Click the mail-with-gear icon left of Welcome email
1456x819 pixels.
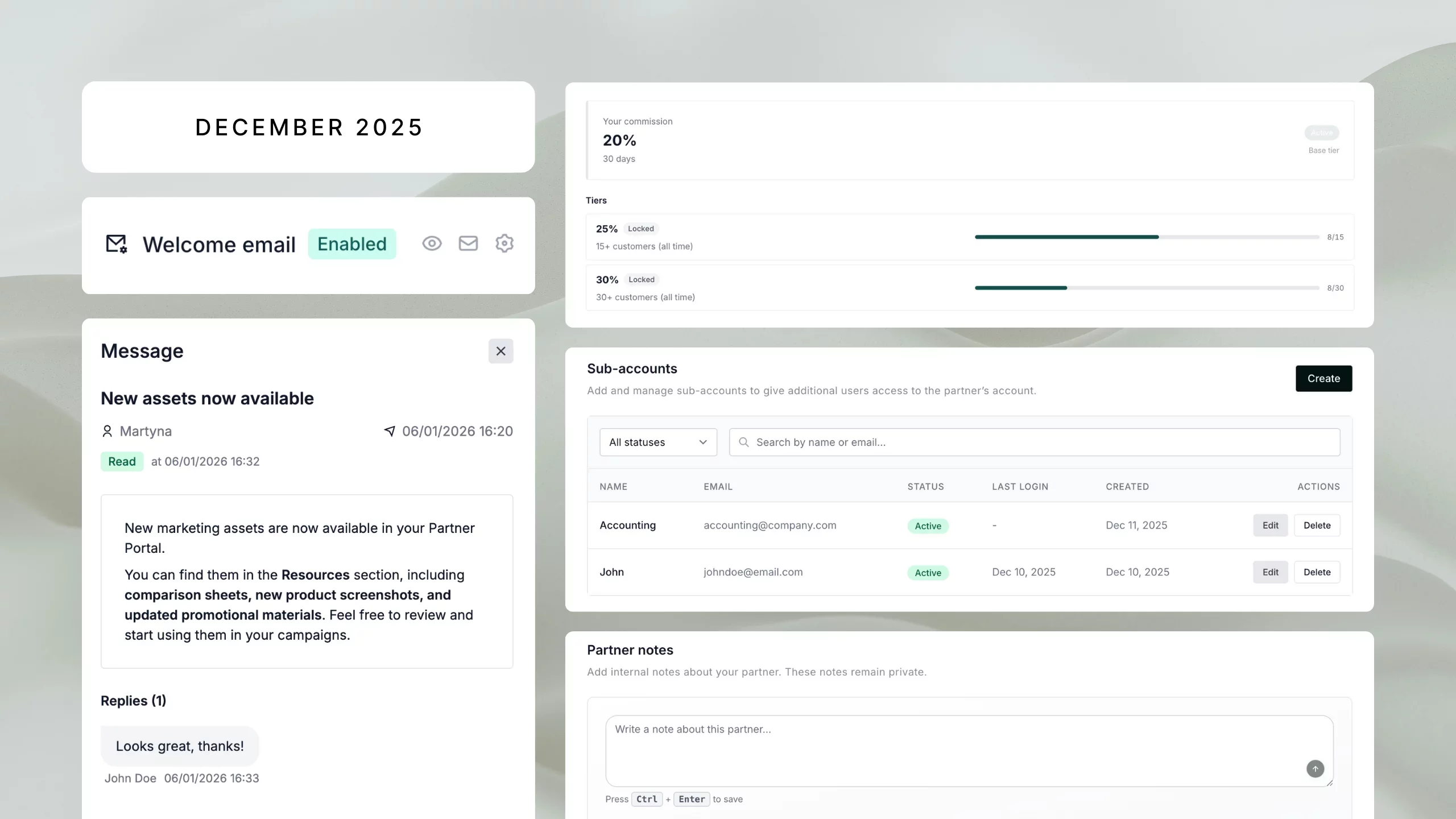[117, 244]
